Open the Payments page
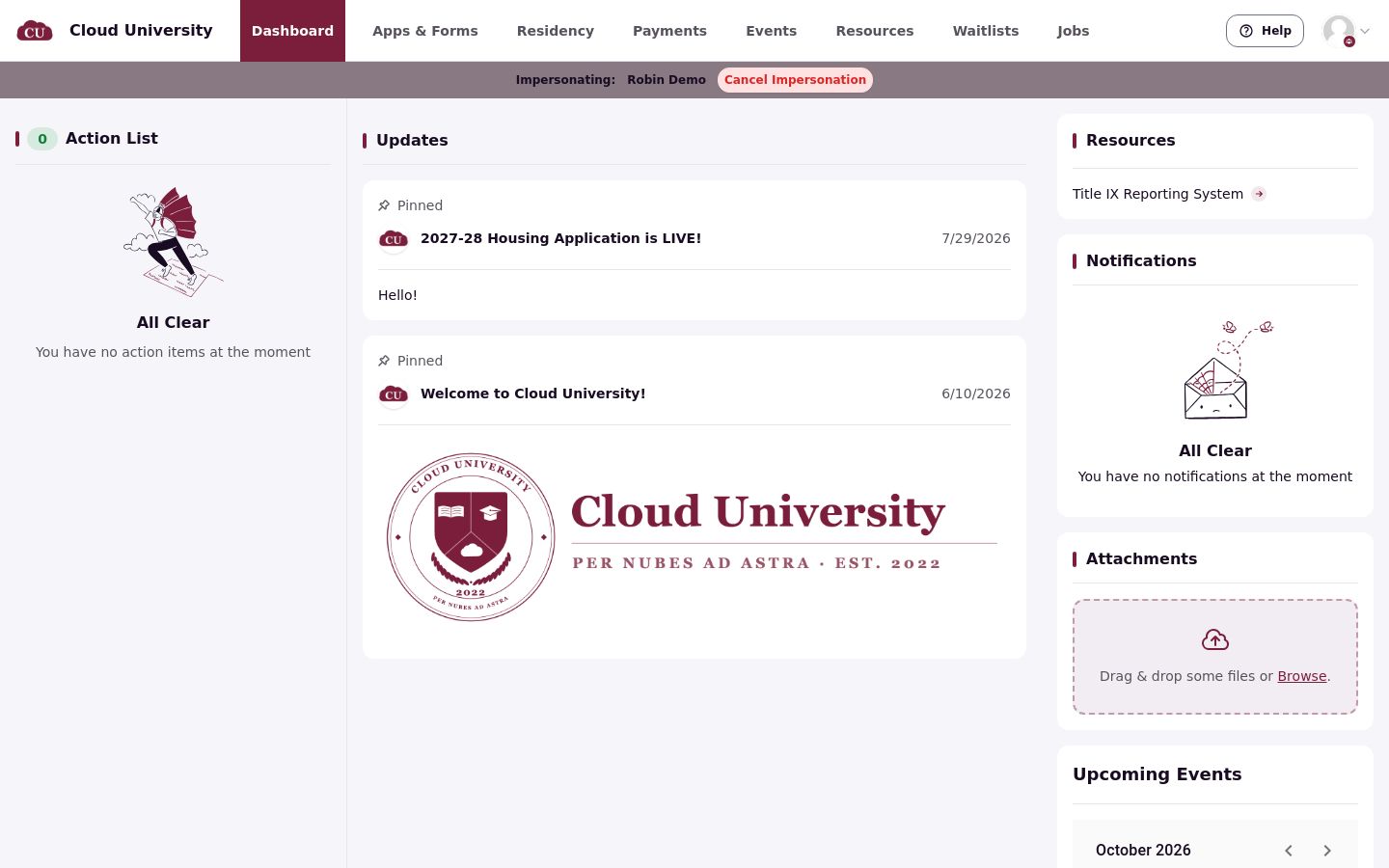 click(669, 31)
